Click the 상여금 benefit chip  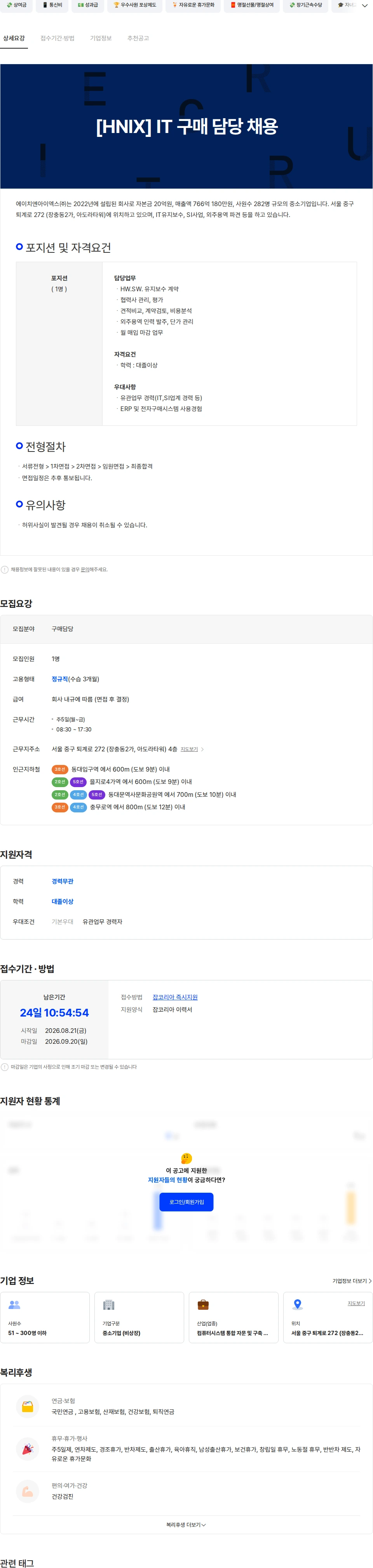click(16, 5)
